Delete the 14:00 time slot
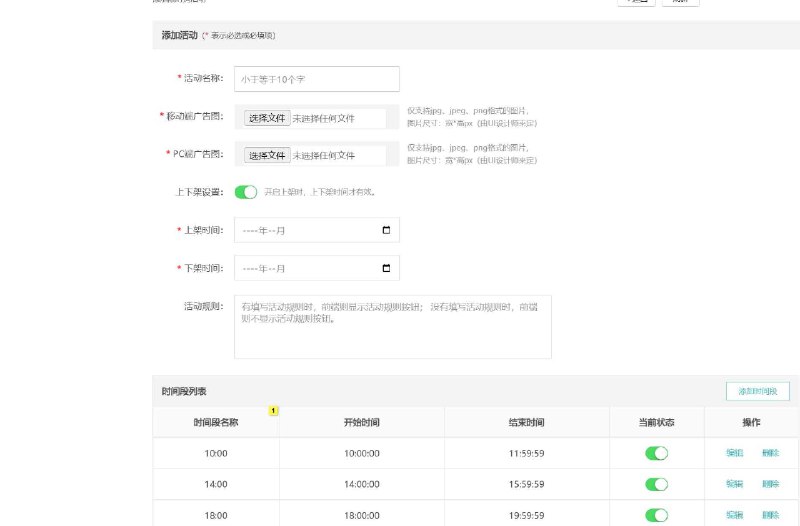 (770, 484)
